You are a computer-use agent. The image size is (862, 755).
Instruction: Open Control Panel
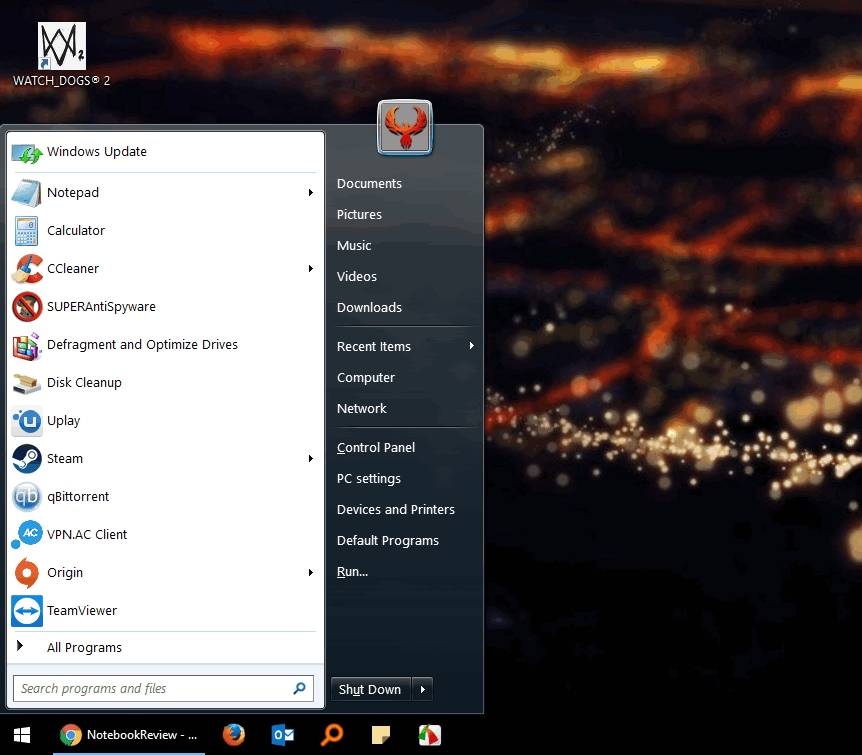point(376,448)
